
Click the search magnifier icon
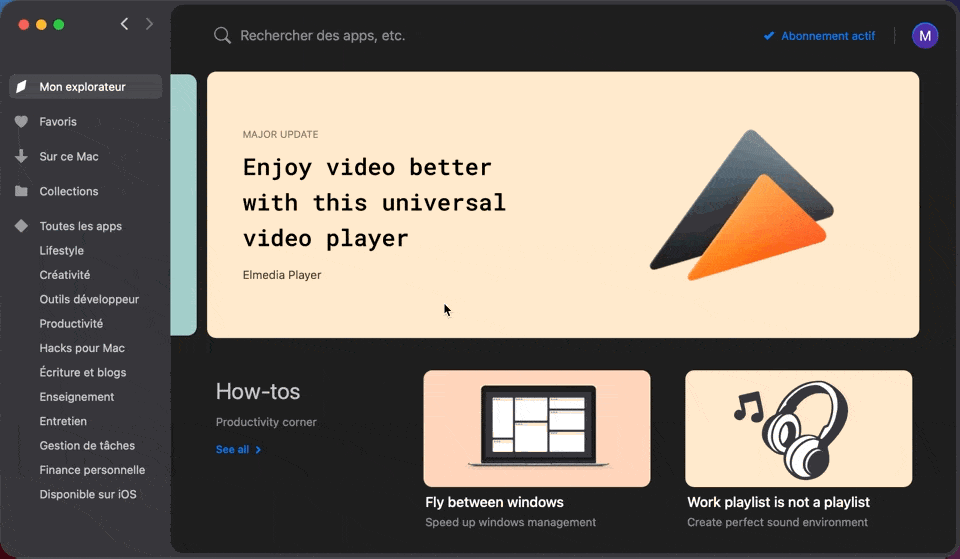coord(222,36)
